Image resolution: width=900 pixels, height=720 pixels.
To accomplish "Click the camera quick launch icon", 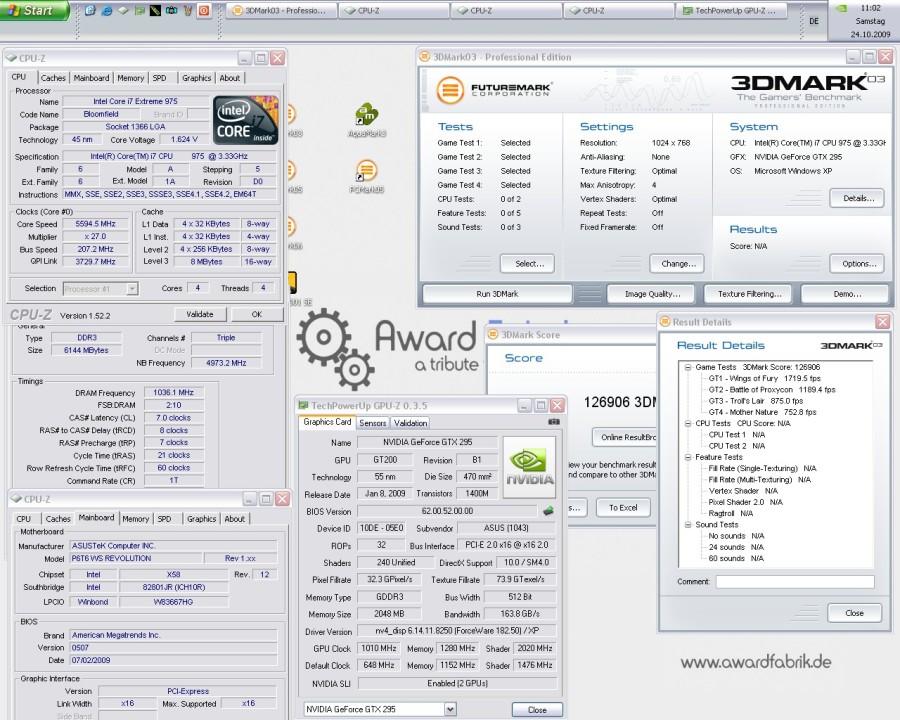I will click(171, 10).
